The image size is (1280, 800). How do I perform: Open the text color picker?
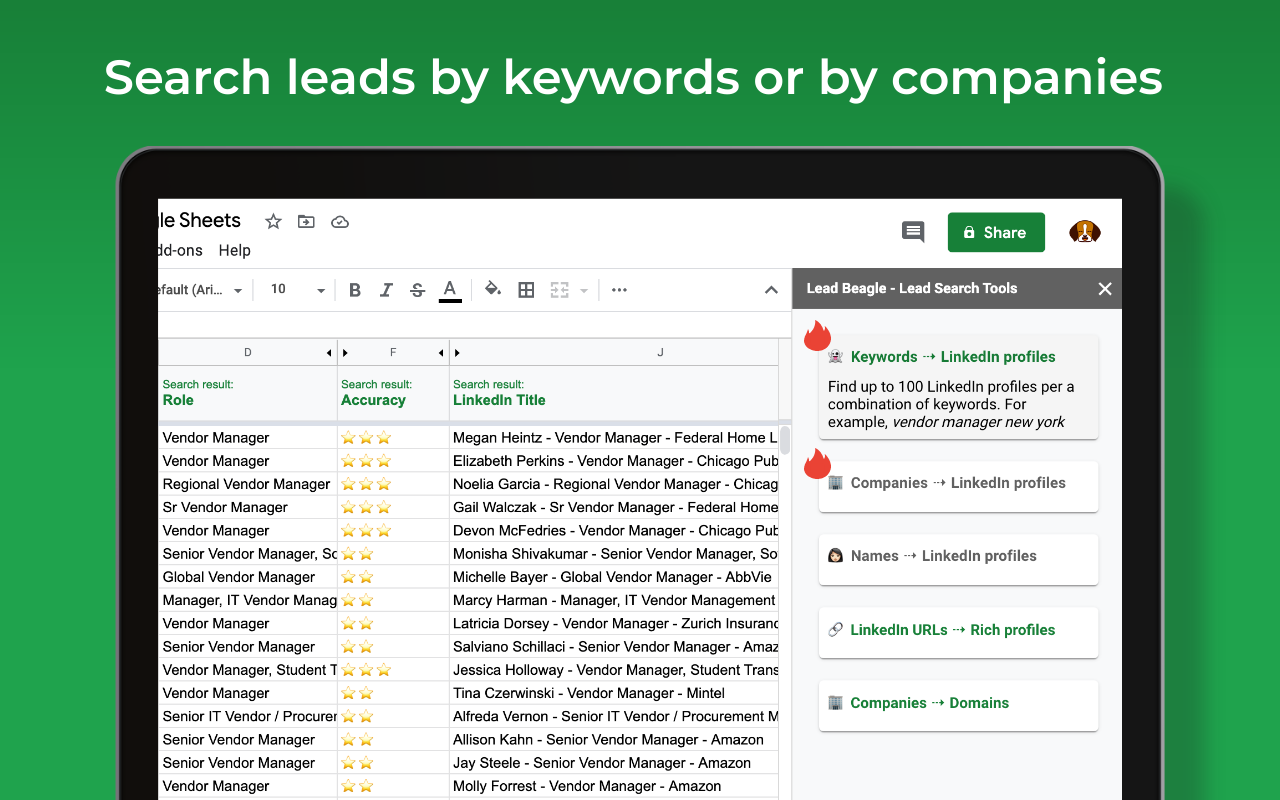coord(450,290)
